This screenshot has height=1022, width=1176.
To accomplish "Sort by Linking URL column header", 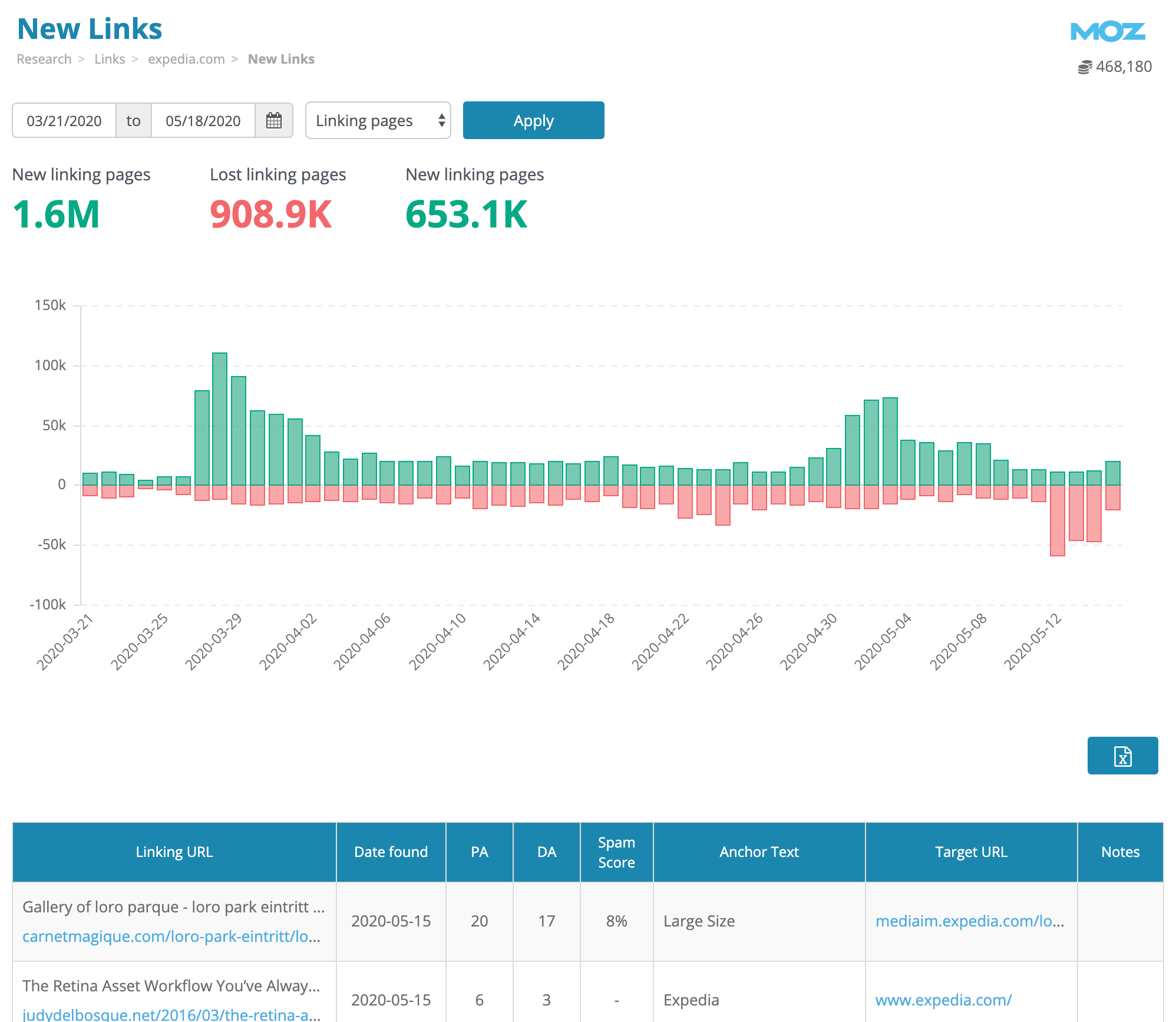I will (174, 852).
